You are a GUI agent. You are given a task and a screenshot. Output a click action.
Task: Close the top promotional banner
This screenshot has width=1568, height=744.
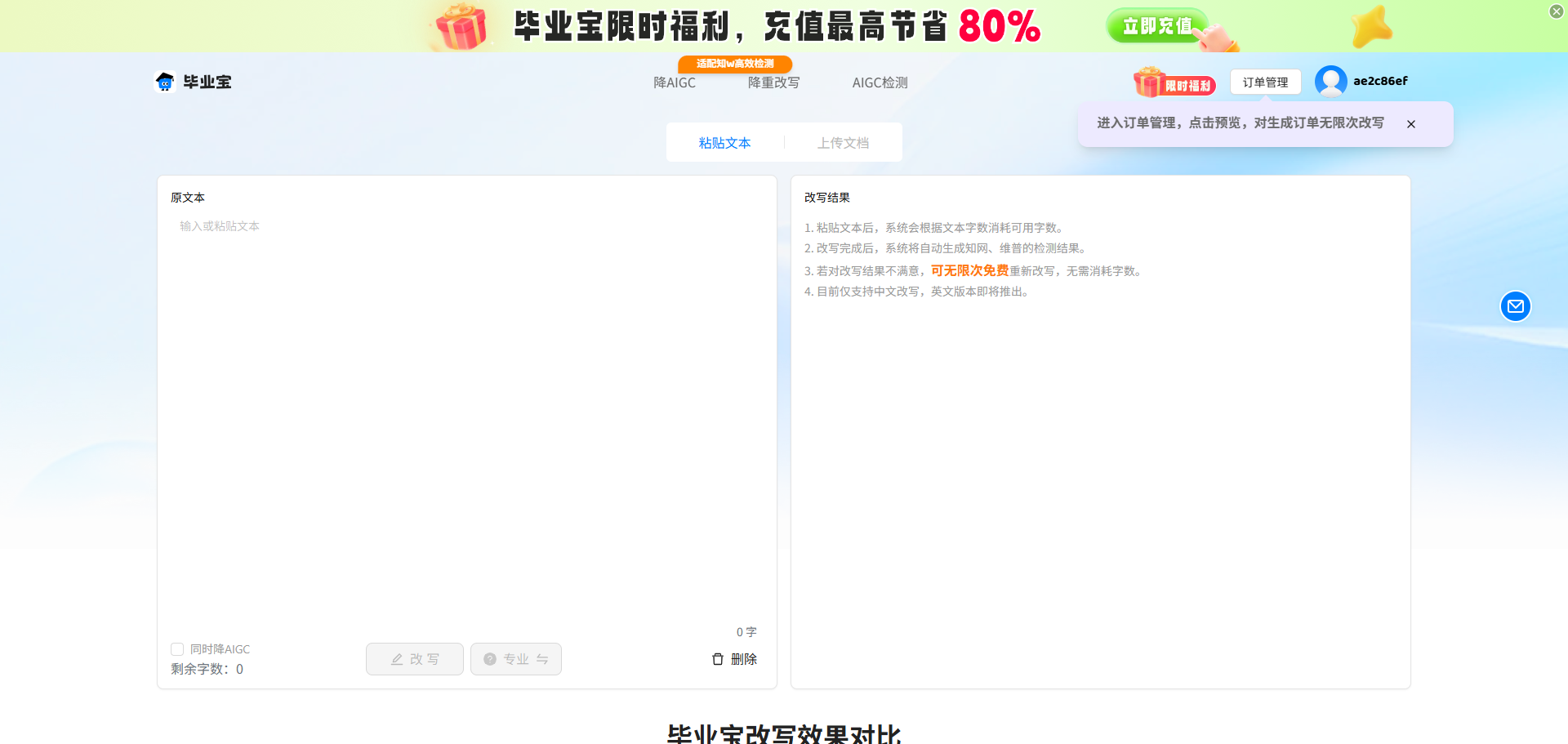coord(1557,11)
